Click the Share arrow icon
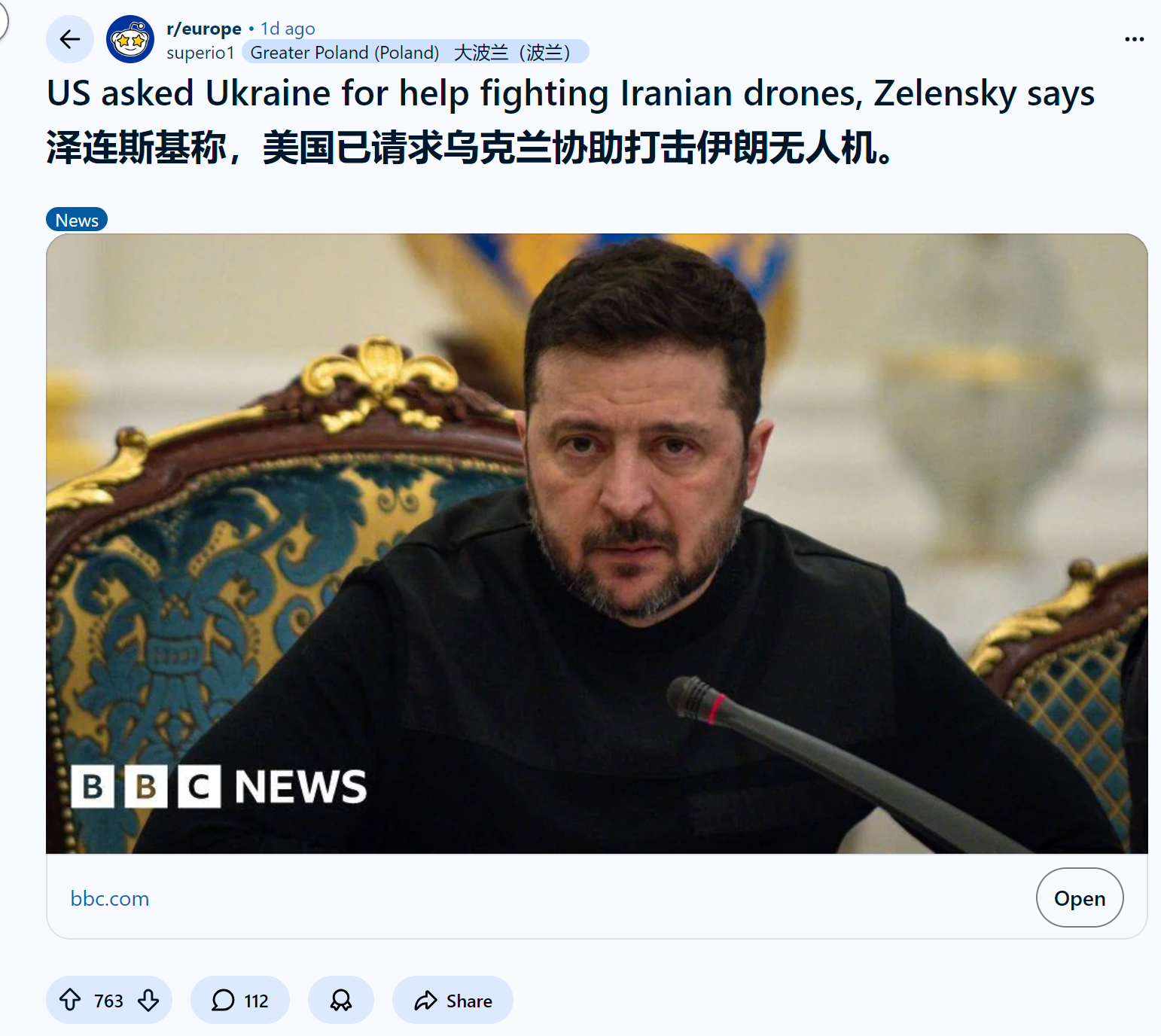 click(x=425, y=1000)
